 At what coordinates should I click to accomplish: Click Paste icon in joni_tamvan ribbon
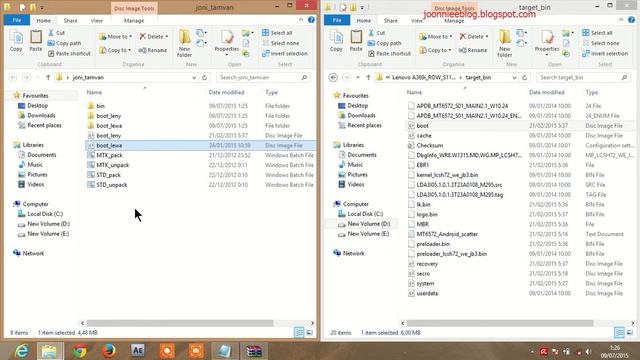tap(36, 41)
